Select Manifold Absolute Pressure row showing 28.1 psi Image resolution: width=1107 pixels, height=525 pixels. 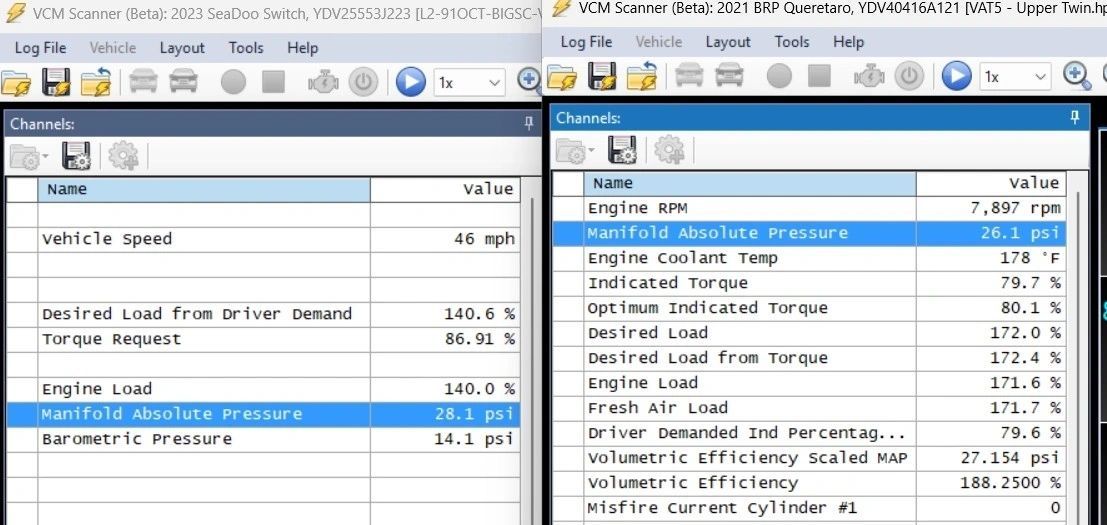point(263,414)
